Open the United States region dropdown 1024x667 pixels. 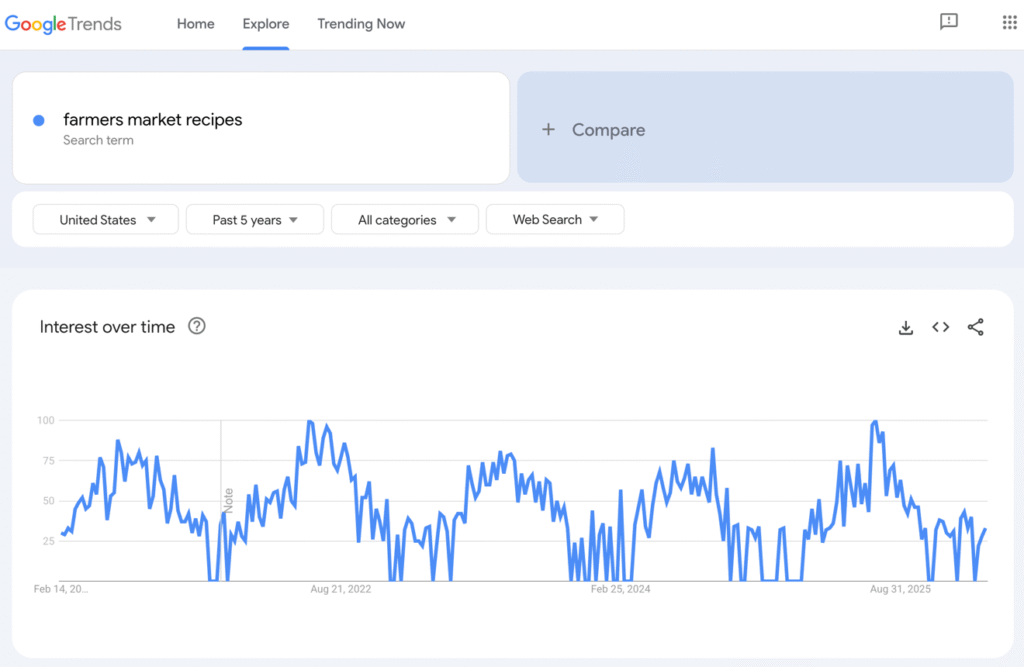coord(105,219)
